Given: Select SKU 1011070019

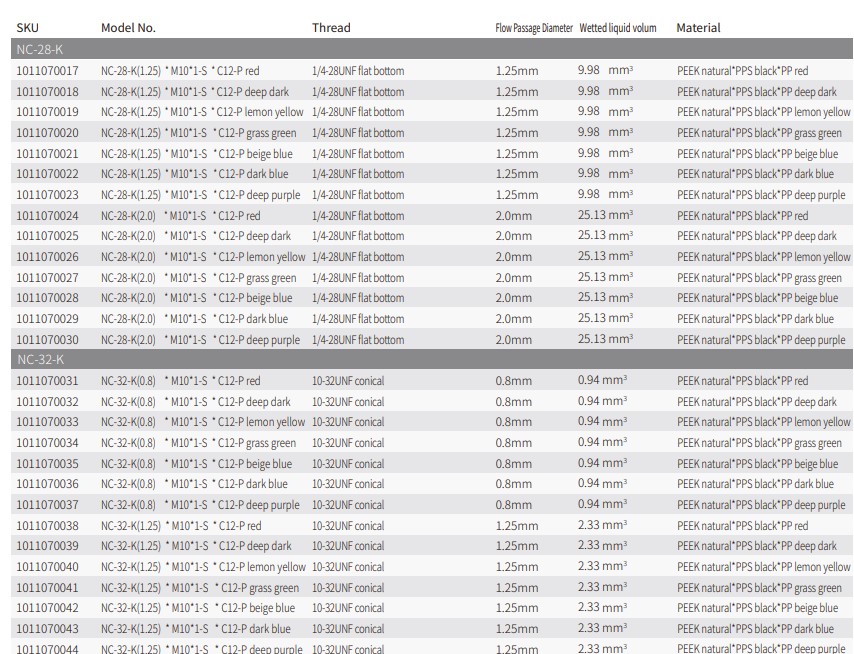Looking at the screenshot, I should click(47, 112).
